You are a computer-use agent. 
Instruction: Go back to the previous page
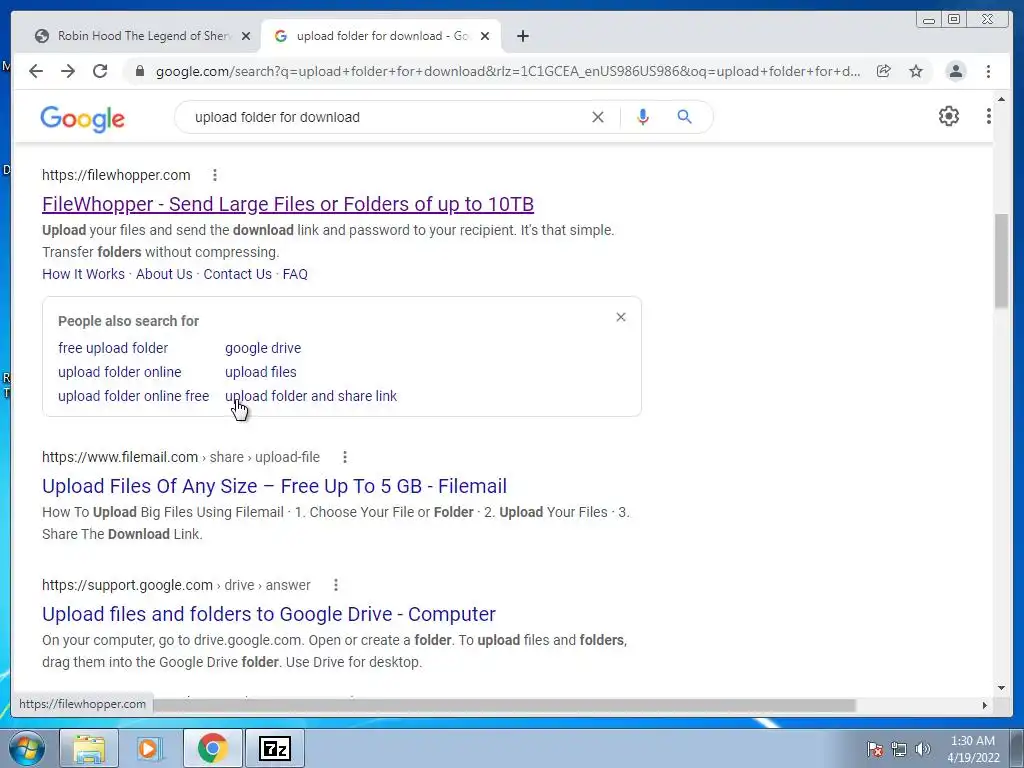pyautogui.click(x=36, y=71)
